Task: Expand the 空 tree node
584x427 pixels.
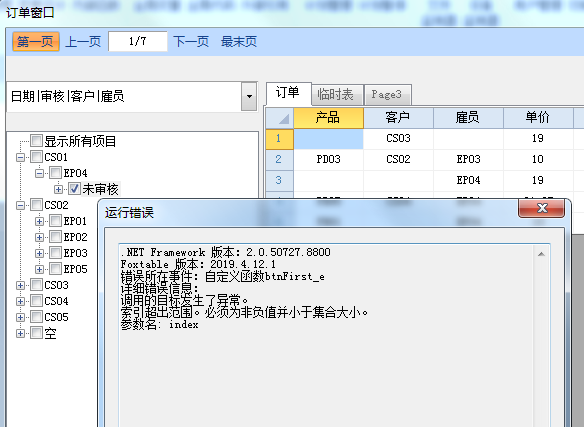Action: coord(20,333)
